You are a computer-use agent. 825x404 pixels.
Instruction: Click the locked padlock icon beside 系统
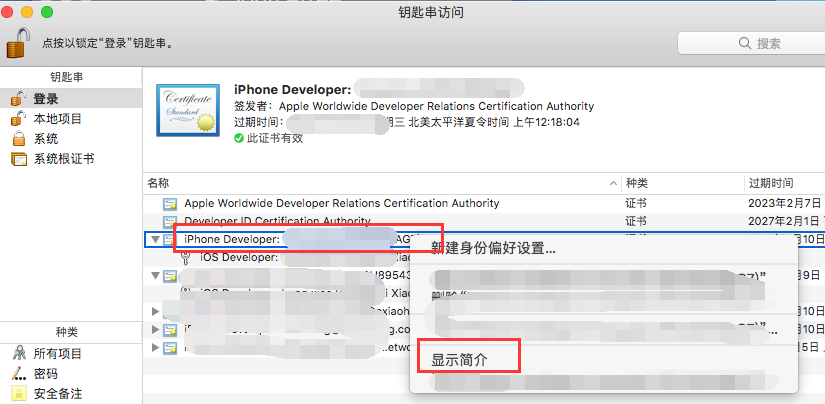click(x=19, y=139)
